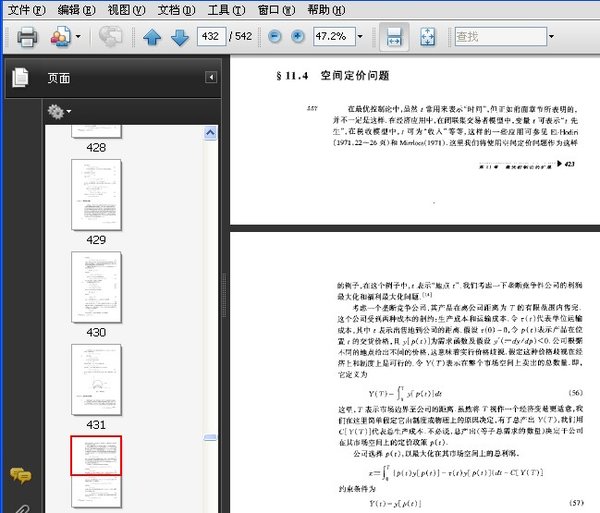Image resolution: width=600 pixels, height=513 pixels.
Task: Go to next page with down arrow
Action: (x=180, y=37)
